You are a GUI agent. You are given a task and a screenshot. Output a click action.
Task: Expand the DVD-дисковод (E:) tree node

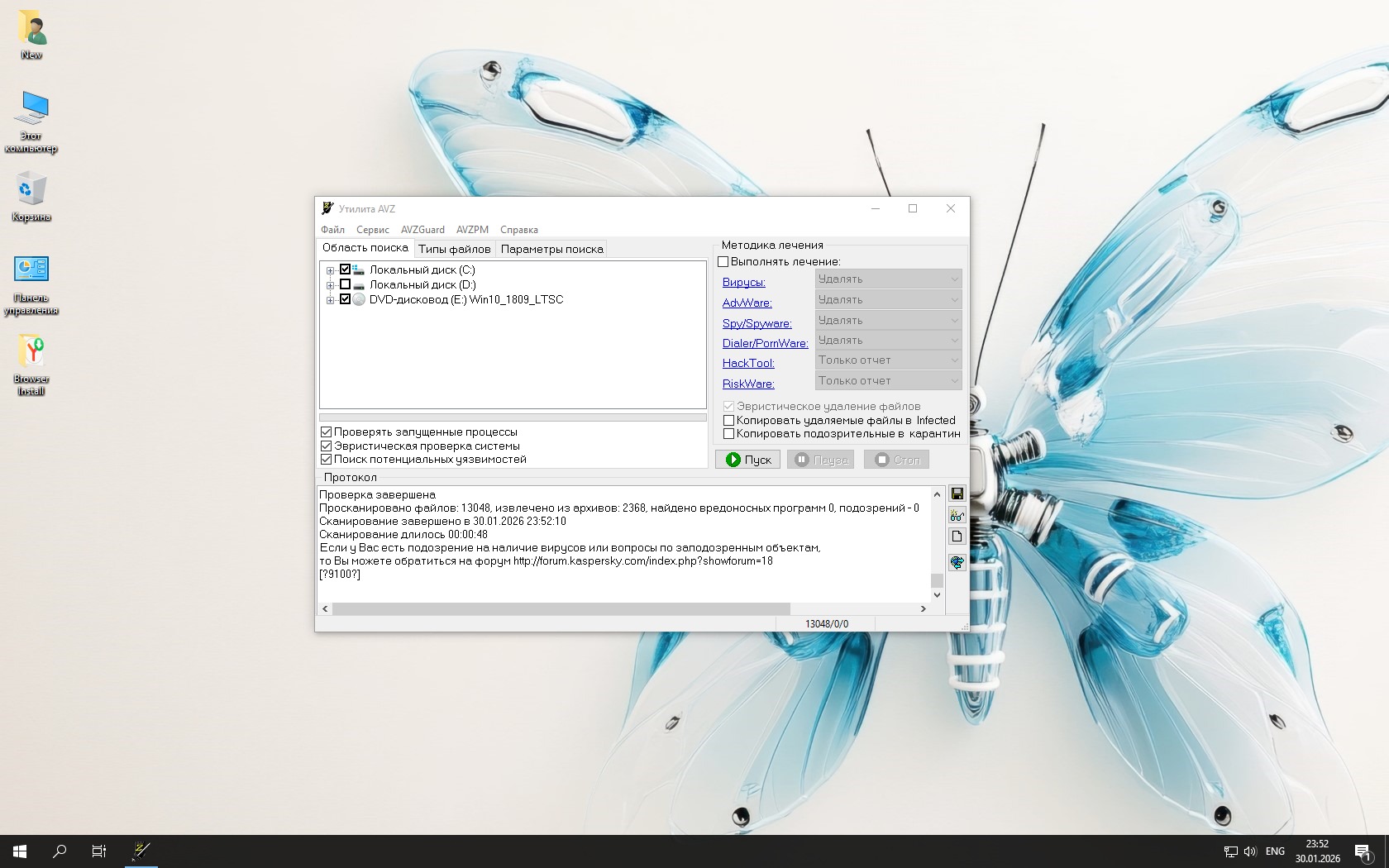330,300
